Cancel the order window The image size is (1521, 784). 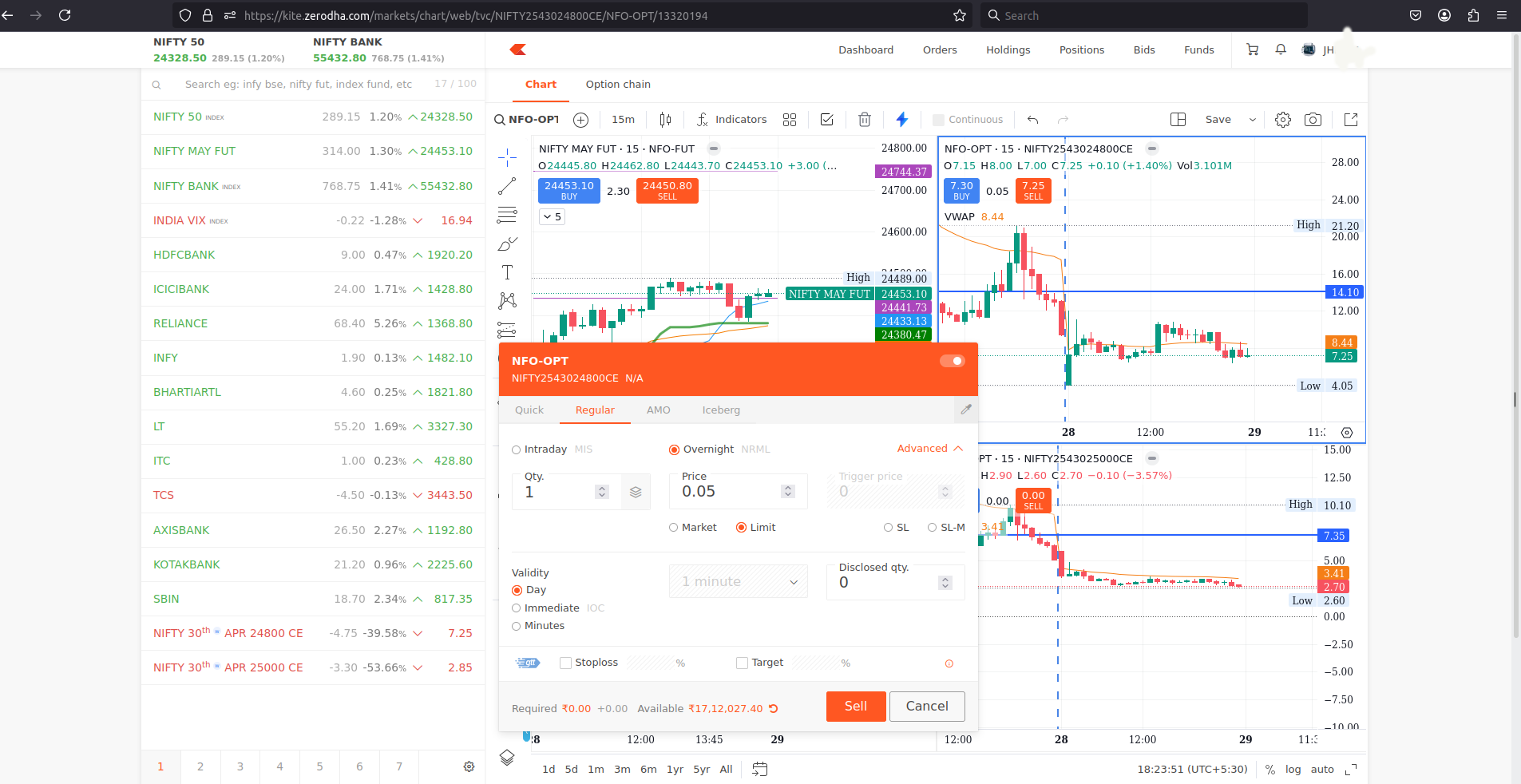click(x=927, y=707)
